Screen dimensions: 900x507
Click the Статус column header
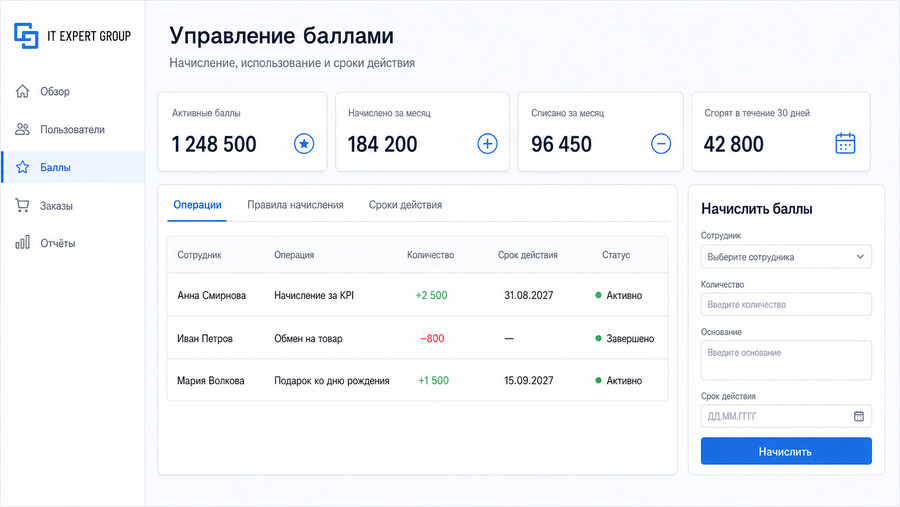coord(616,254)
